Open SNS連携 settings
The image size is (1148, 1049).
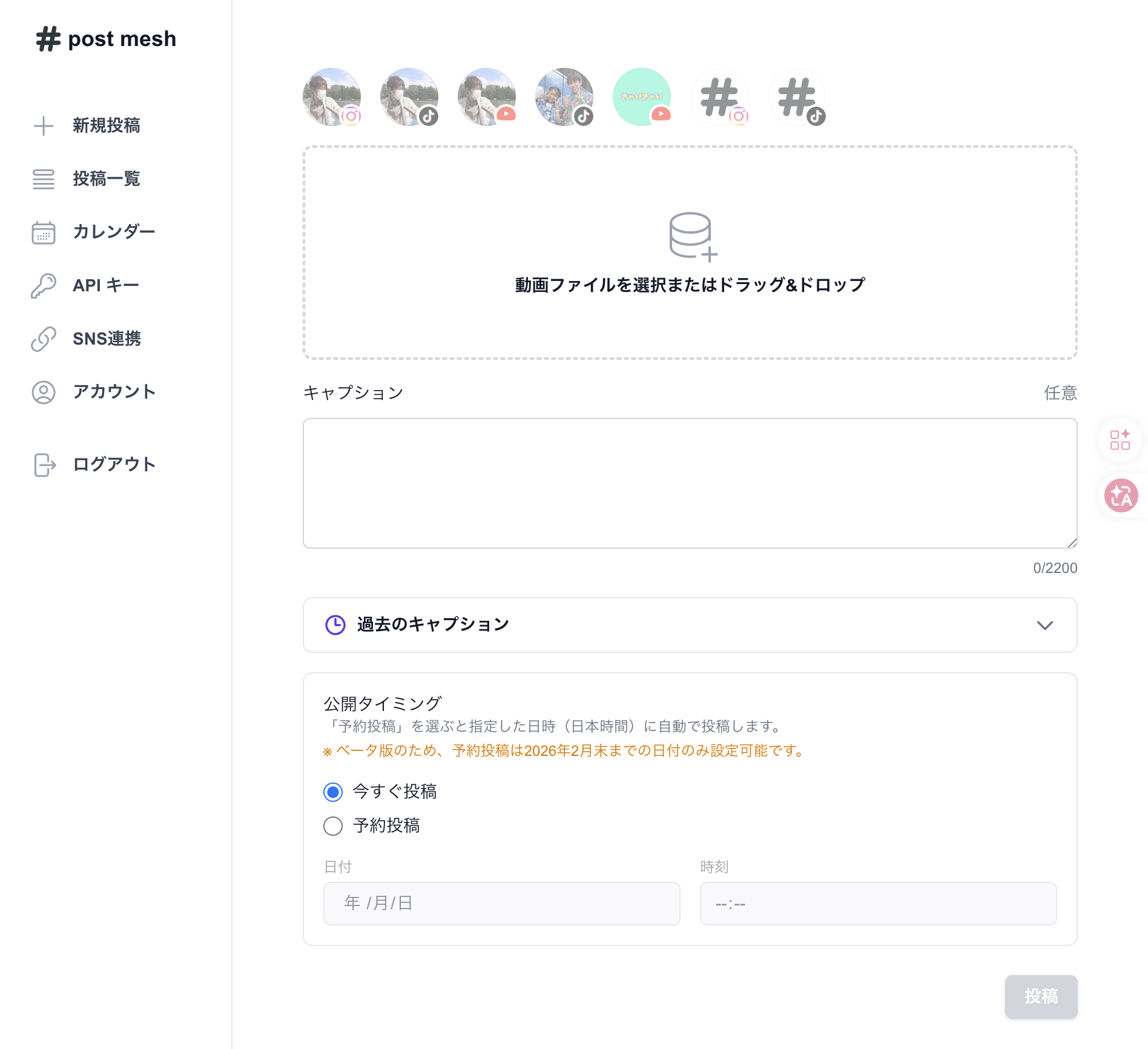pos(106,339)
